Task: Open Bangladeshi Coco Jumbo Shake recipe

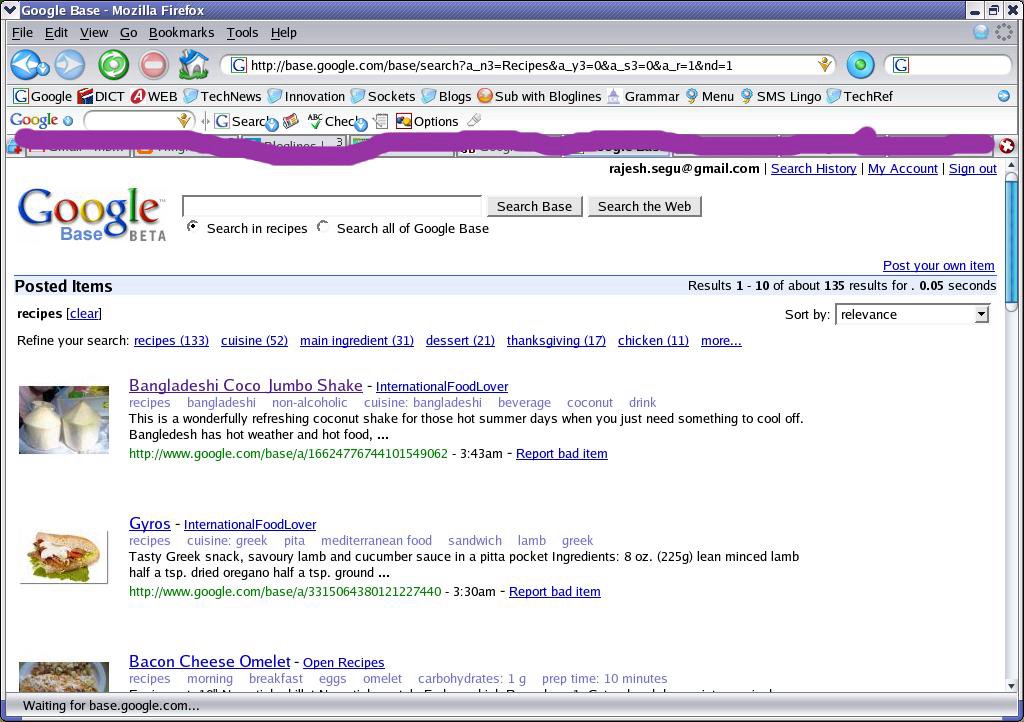Action: point(246,385)
